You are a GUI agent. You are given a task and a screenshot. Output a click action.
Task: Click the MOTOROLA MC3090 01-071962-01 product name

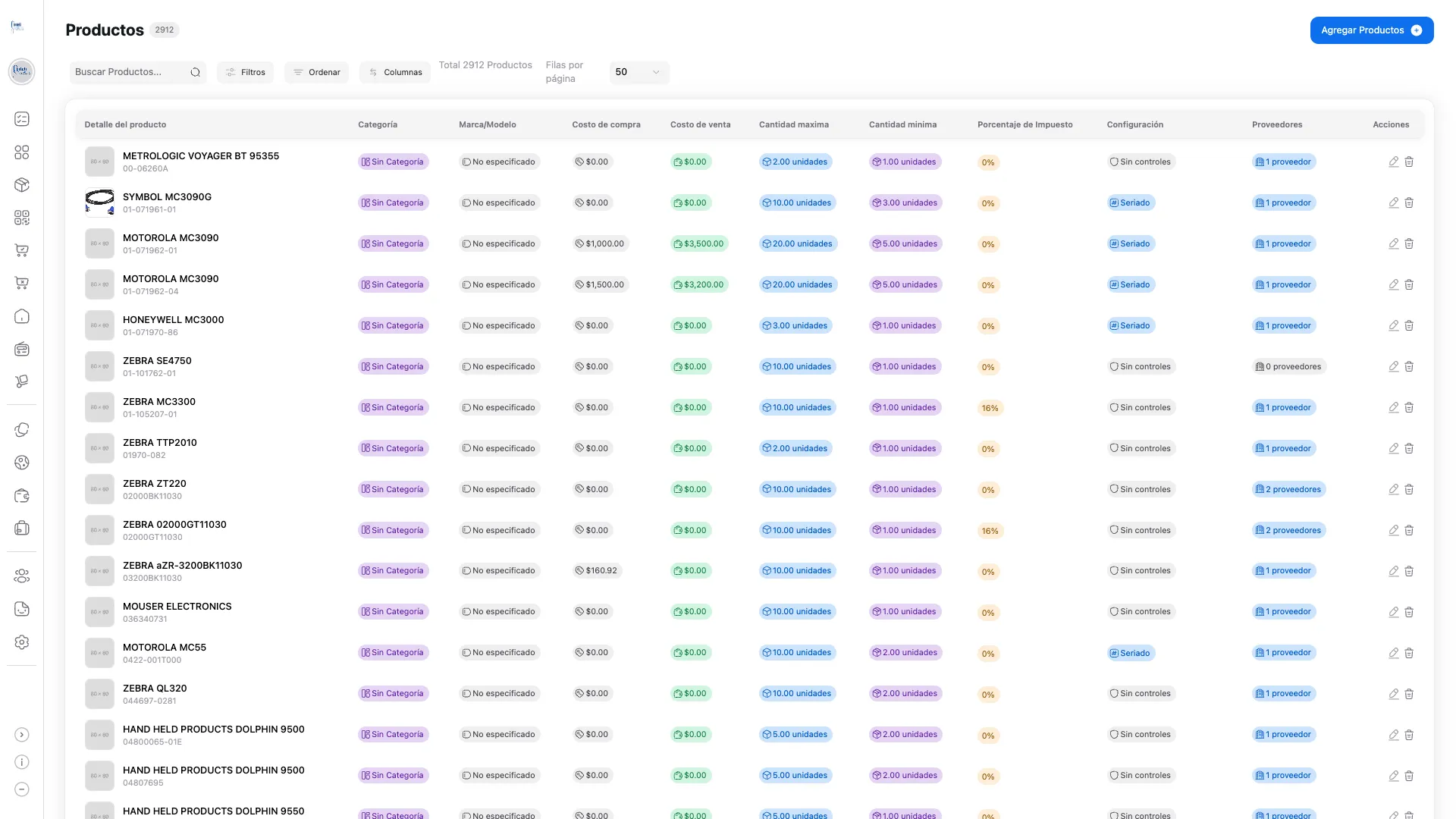point(171,237)
